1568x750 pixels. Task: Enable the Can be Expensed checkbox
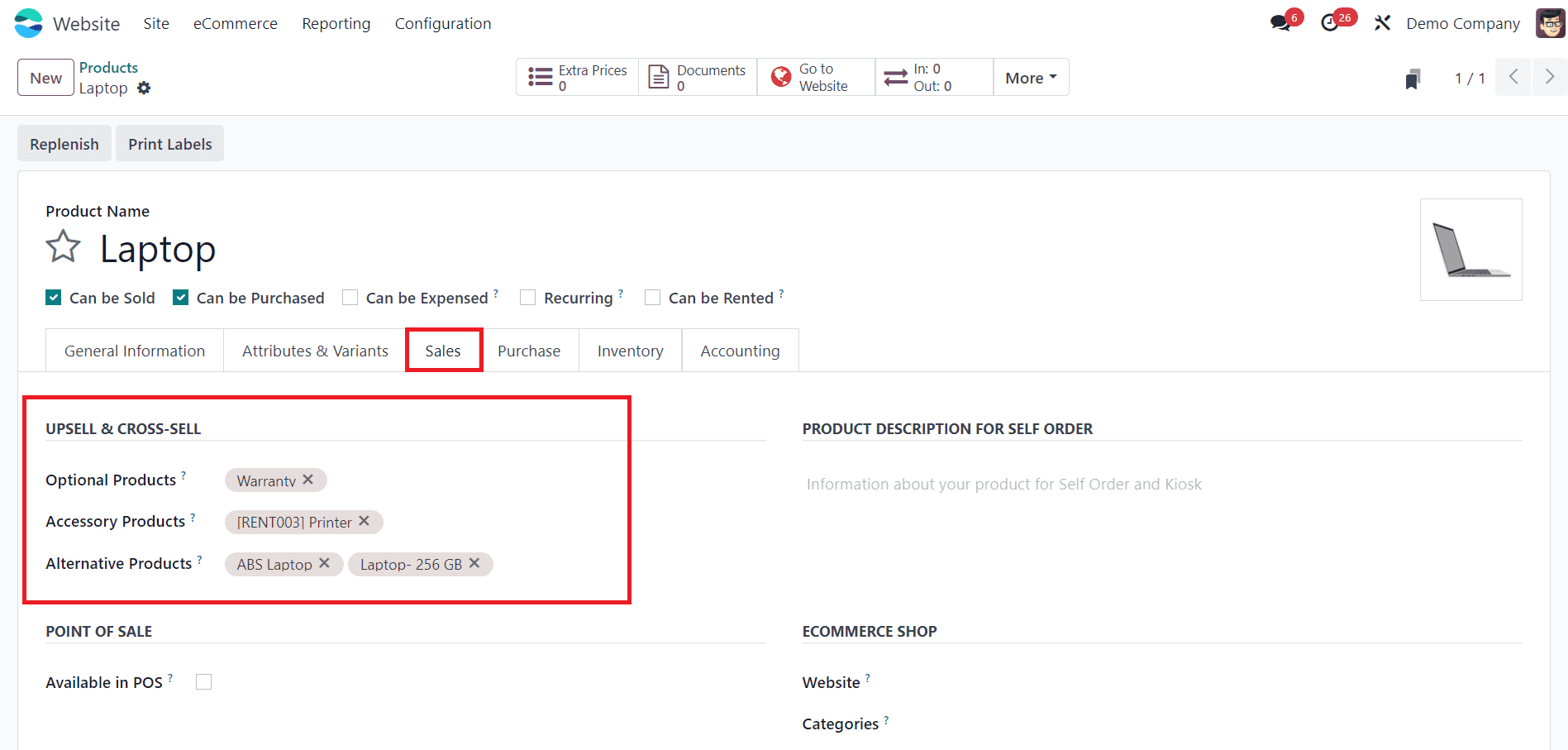pos(350,298)
